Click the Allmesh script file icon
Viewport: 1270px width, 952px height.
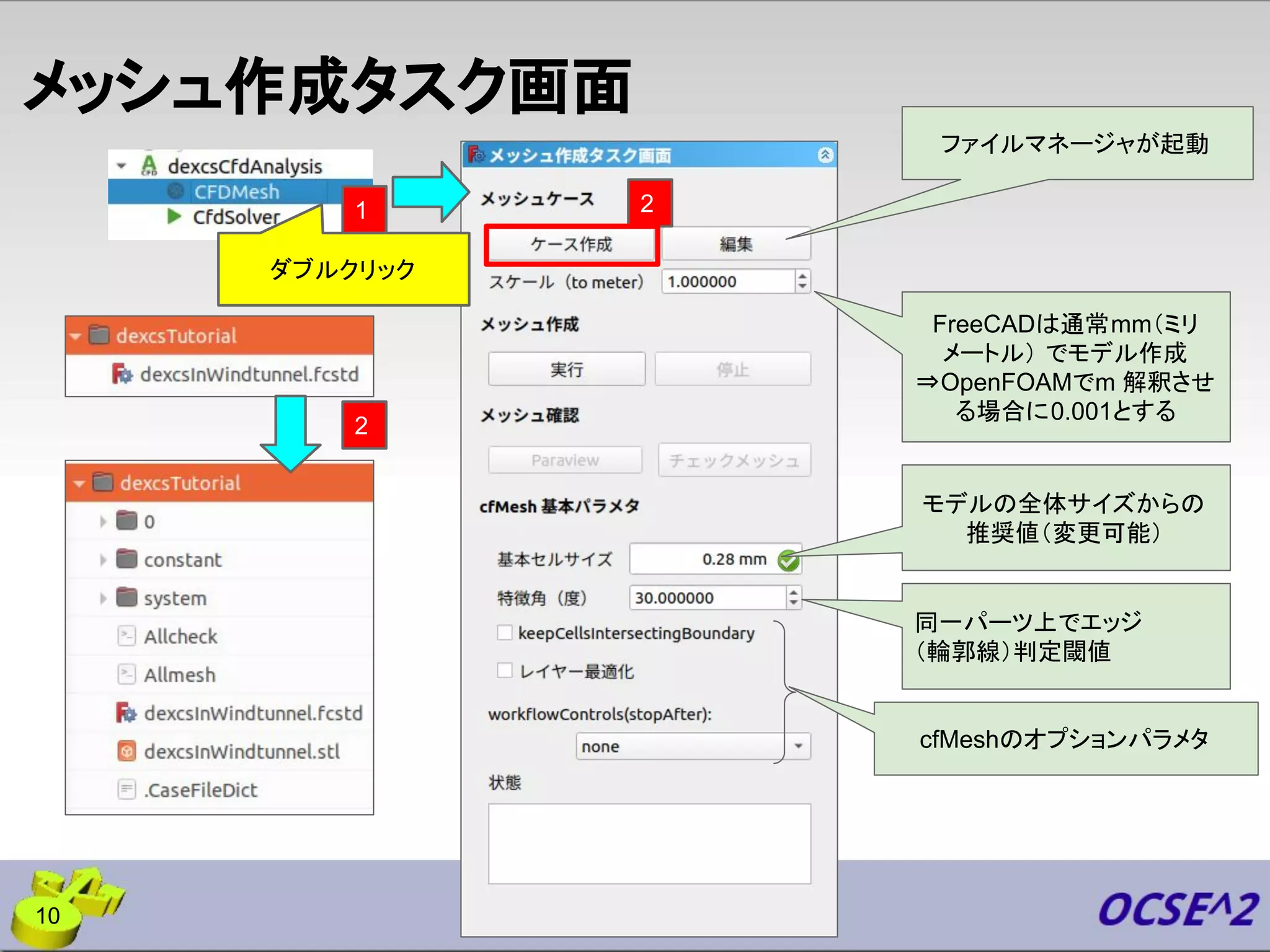(x=127, y=674)
